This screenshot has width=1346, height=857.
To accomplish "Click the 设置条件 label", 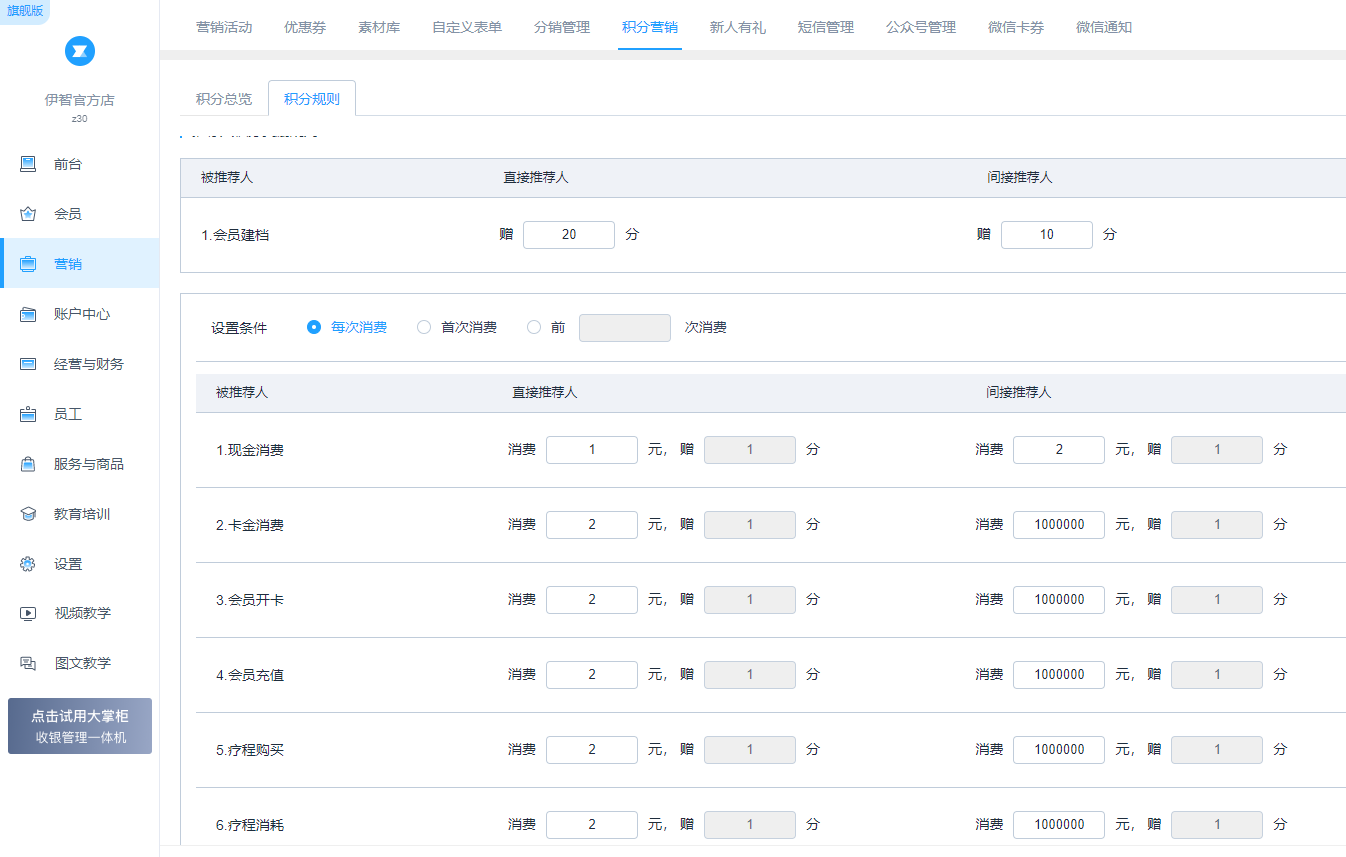I will (239, 328).
